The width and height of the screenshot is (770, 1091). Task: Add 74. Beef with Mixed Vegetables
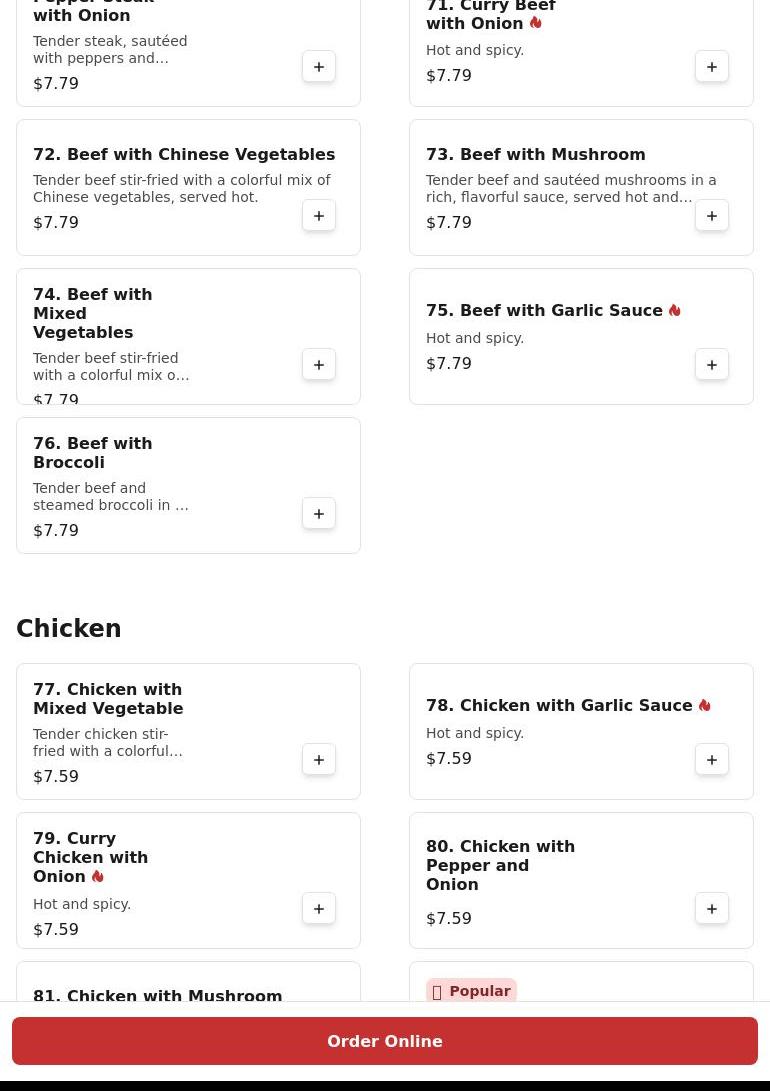(x=319, y=365)
